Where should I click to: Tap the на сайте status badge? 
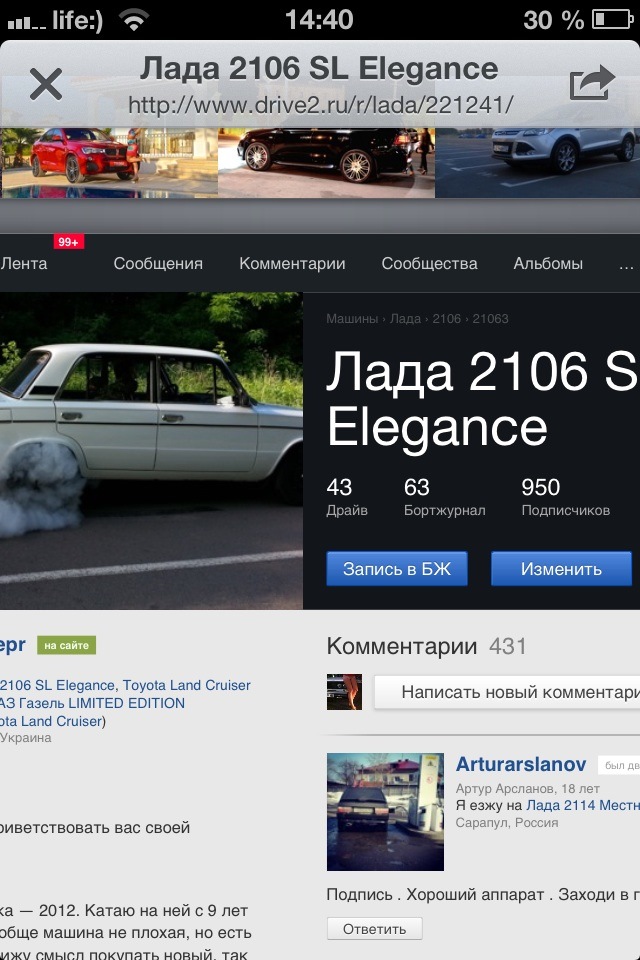(66, 645)
